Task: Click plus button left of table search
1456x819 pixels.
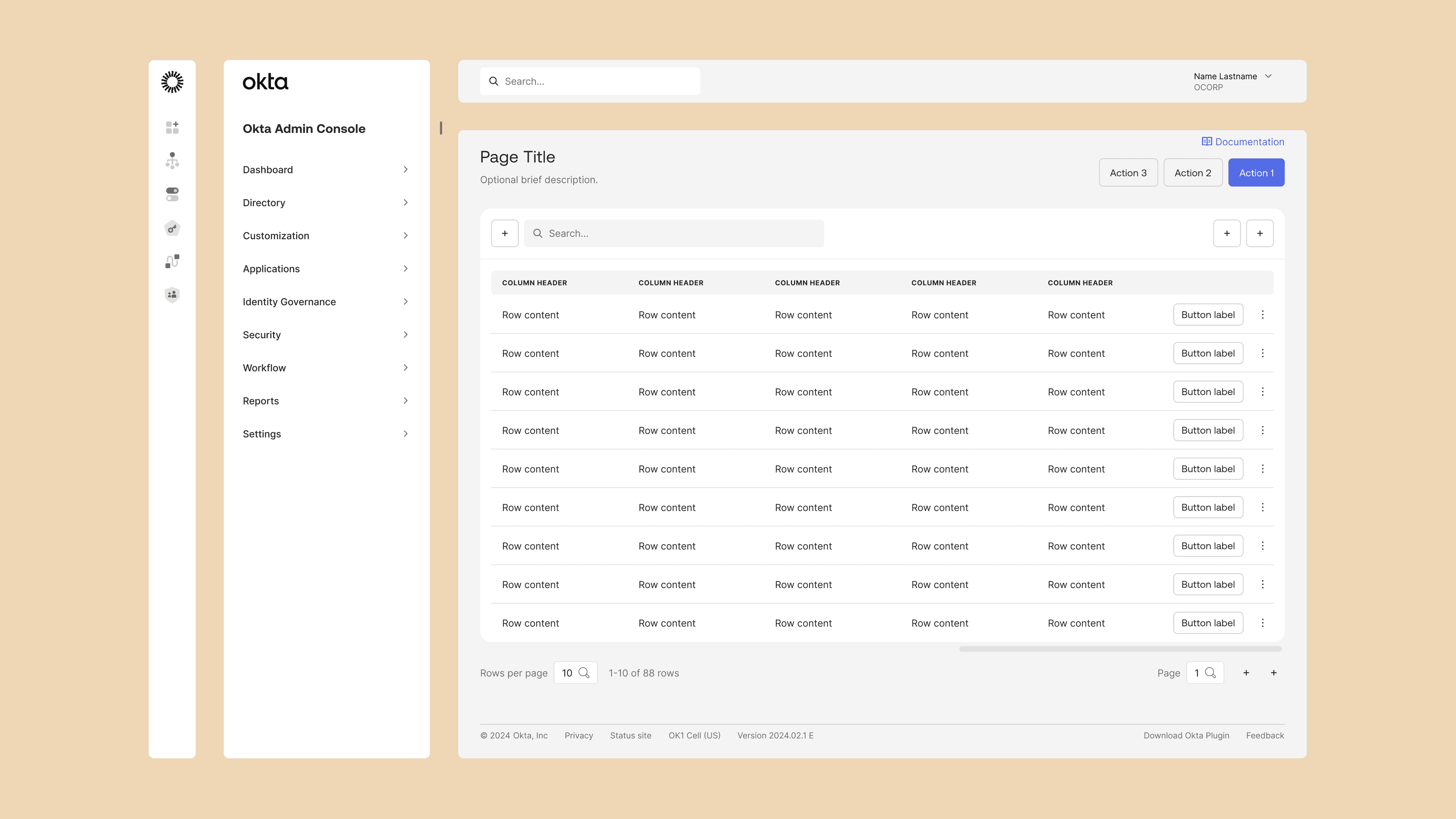Action: tap(504, 234)
